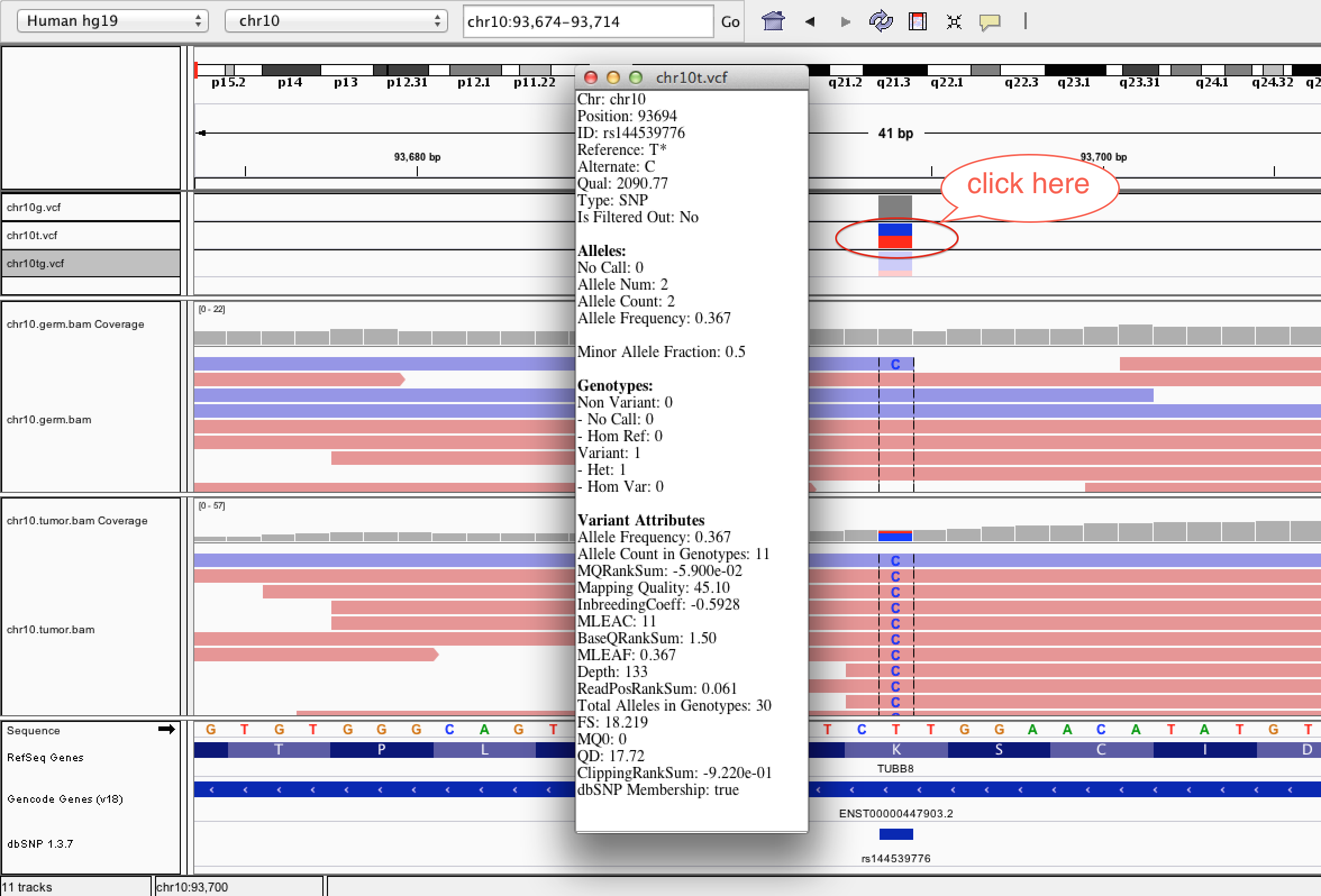This screenshot has height=896, width=1321.
Task: Click the green zoom button of chr10t.vcf popup
Action: pyautogui.click(x=635, y=77)
